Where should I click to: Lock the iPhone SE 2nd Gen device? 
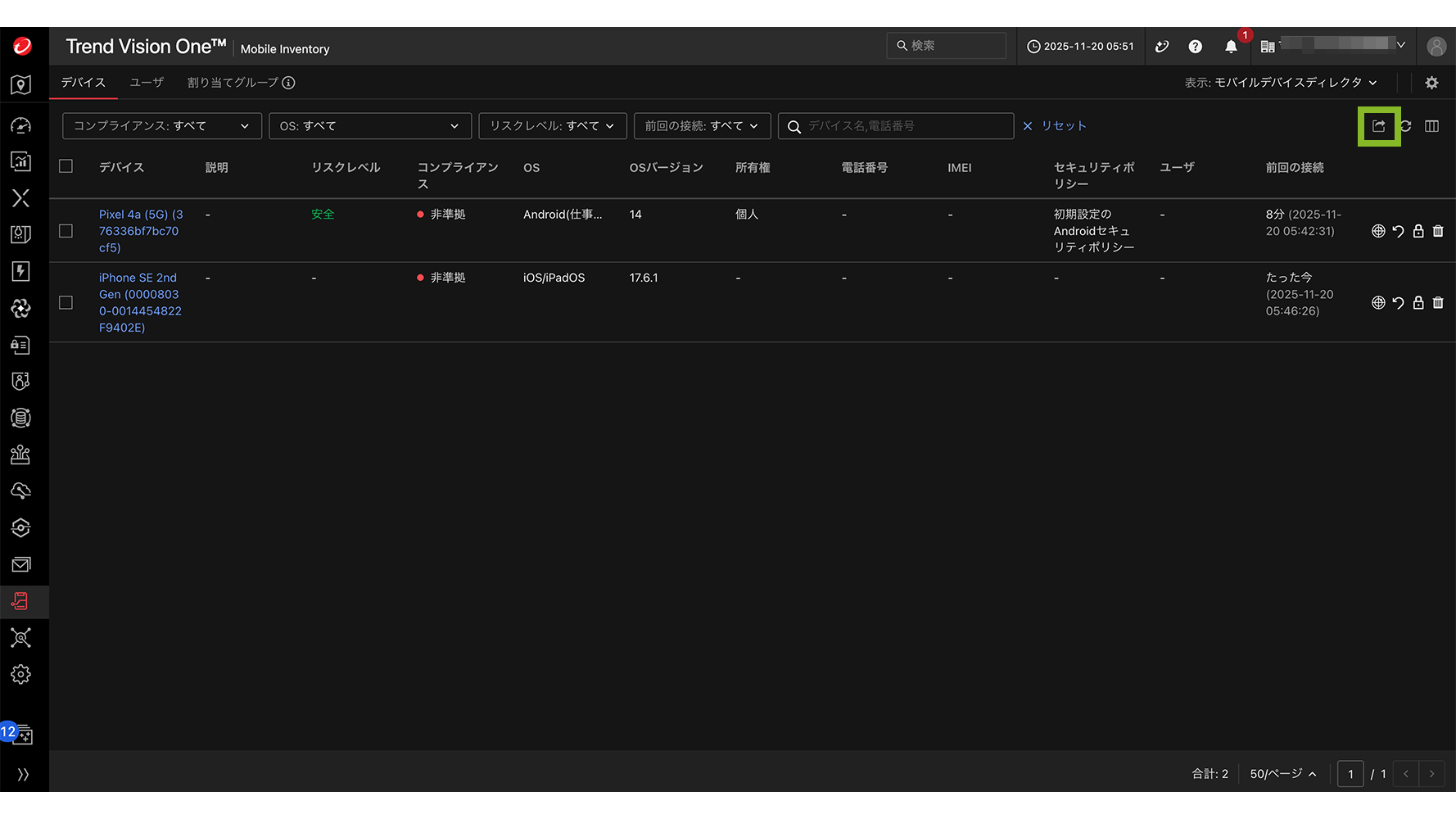(1418, 303)
